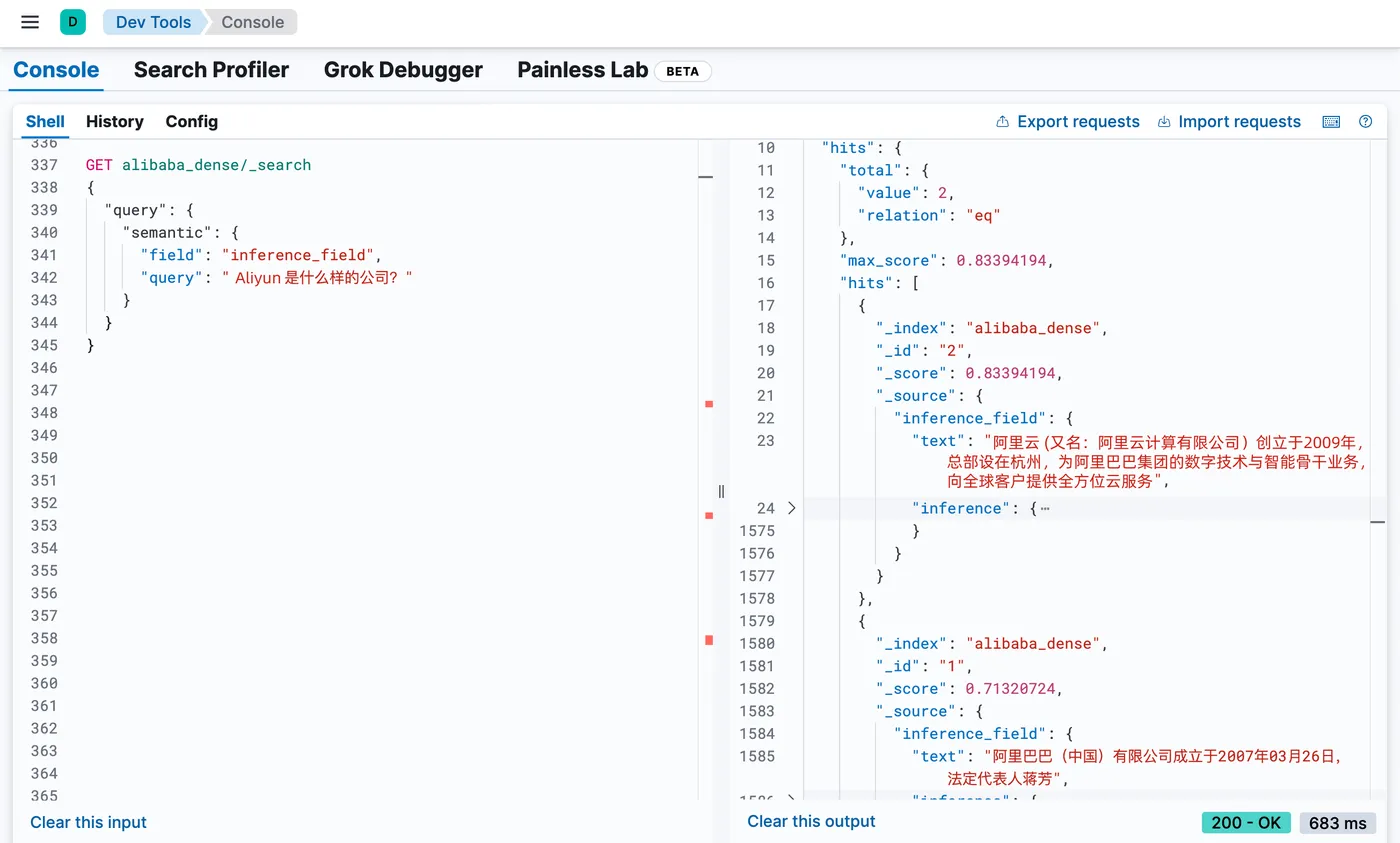Click the "_id": "1" output line
The width and height of the screenshot is (1400, 843).
click(924, 666)
